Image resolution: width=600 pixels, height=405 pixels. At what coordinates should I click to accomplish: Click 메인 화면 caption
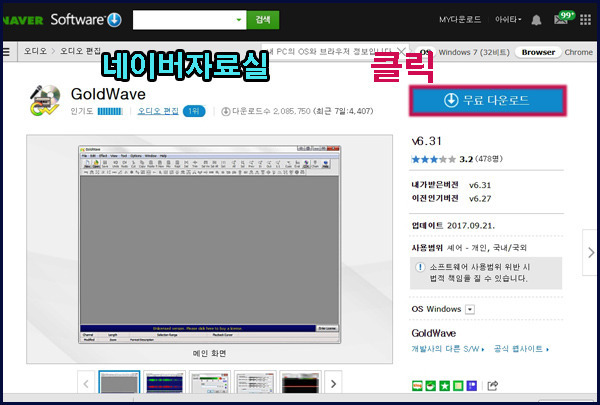[209, 353]
